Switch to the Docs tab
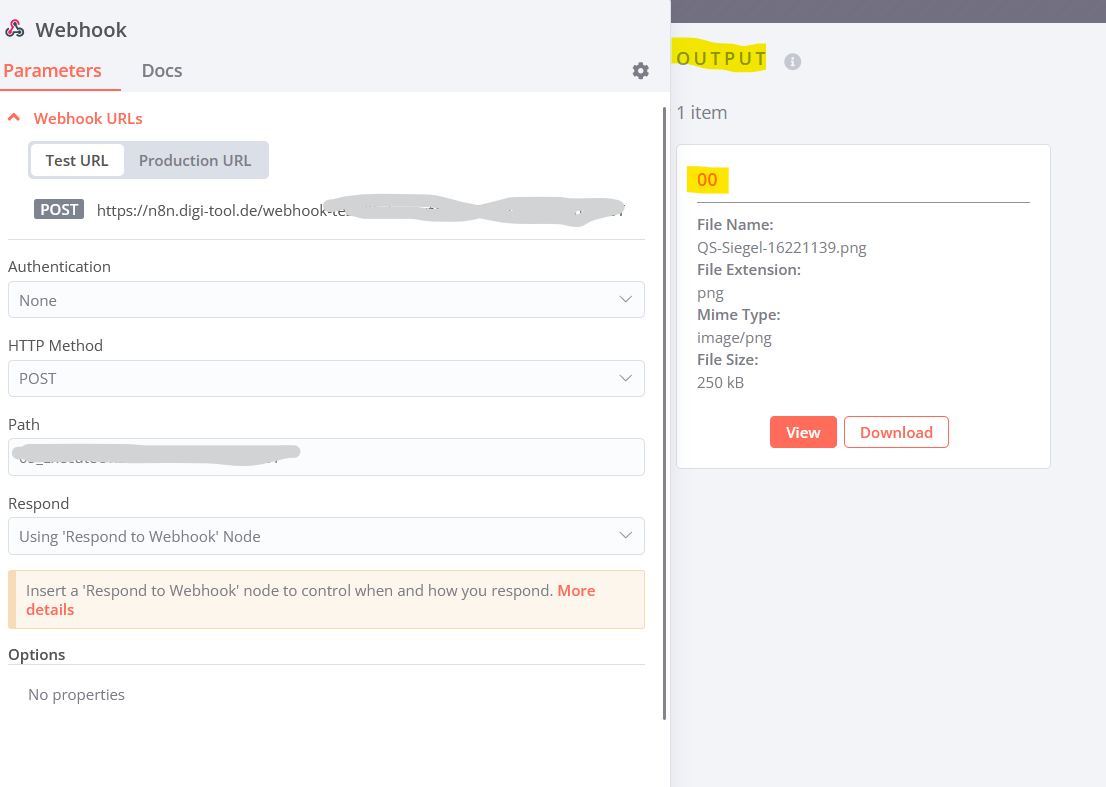 (x=162, y=71)
